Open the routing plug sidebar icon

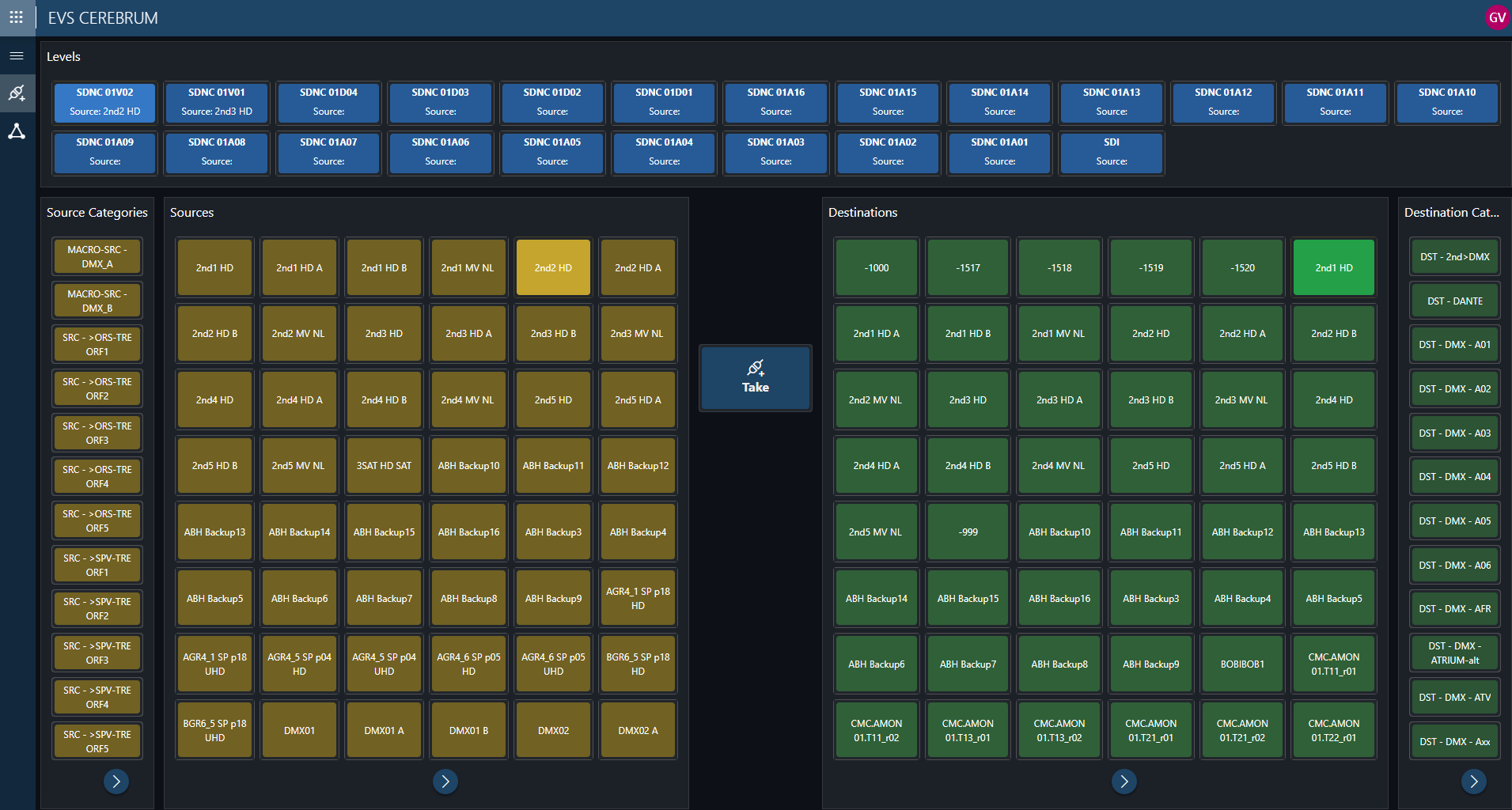tap(17, 93)
